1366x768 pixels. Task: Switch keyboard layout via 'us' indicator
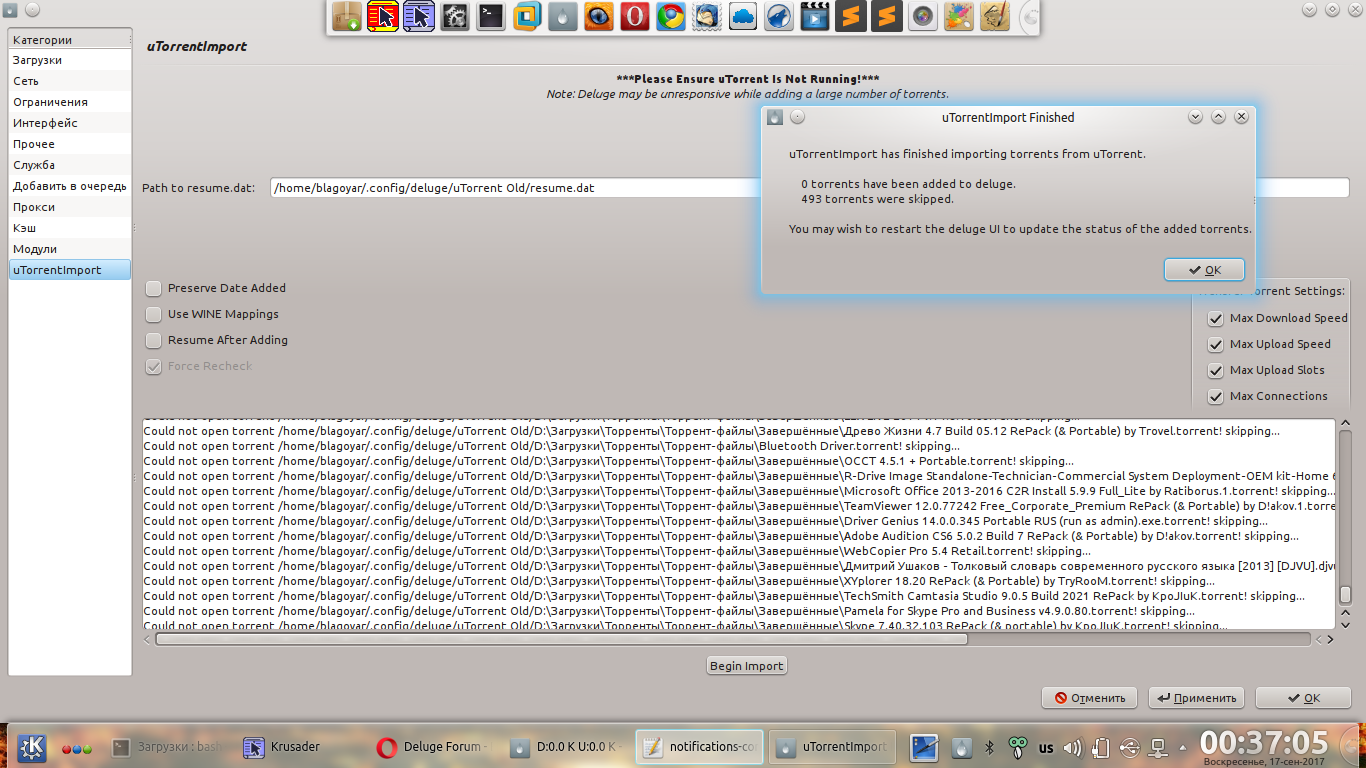[1046, 747]
